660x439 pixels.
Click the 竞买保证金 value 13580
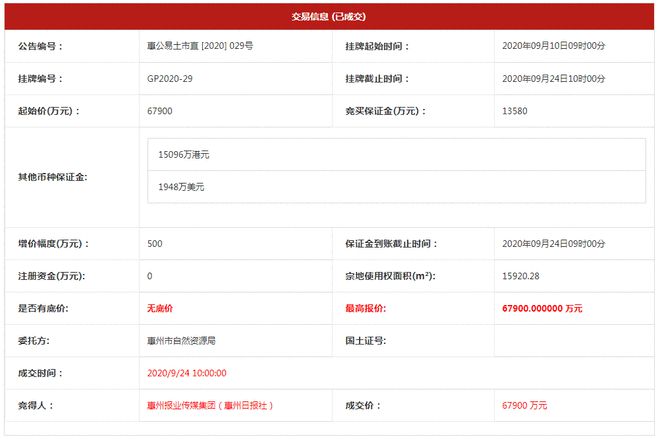[514, 110]
